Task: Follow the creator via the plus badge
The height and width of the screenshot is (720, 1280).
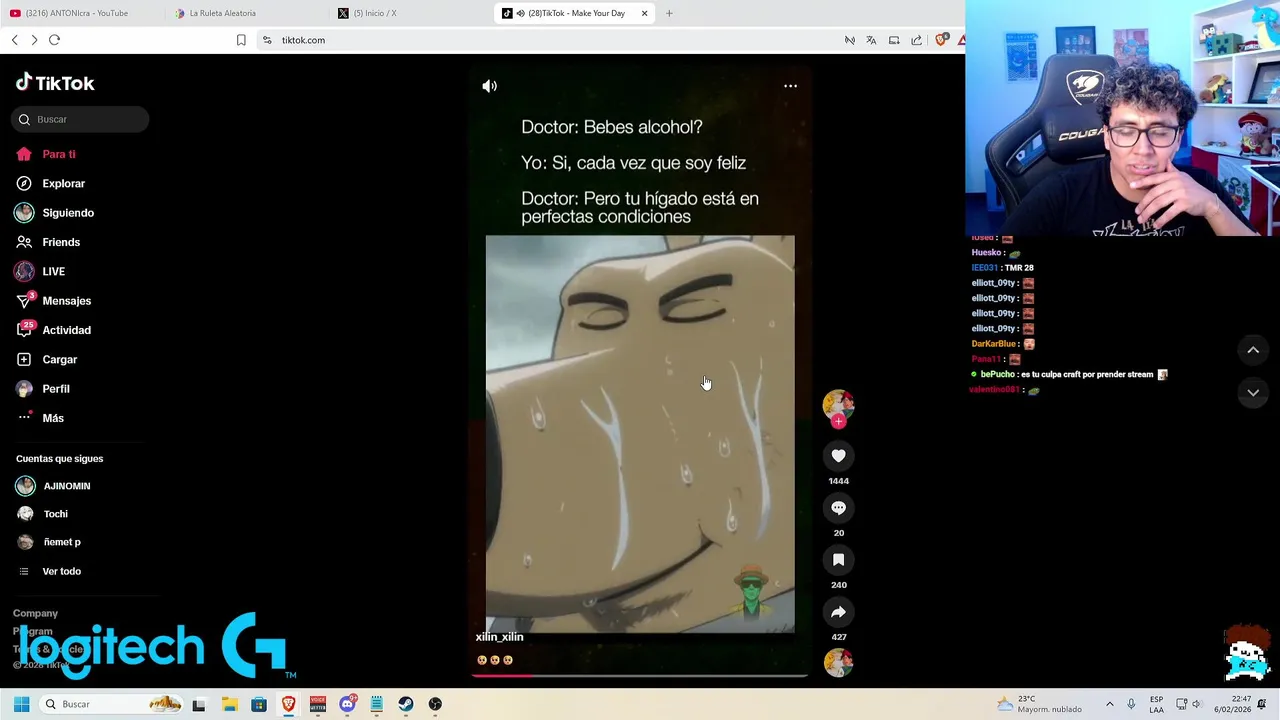Action: (x=838, y=421)
